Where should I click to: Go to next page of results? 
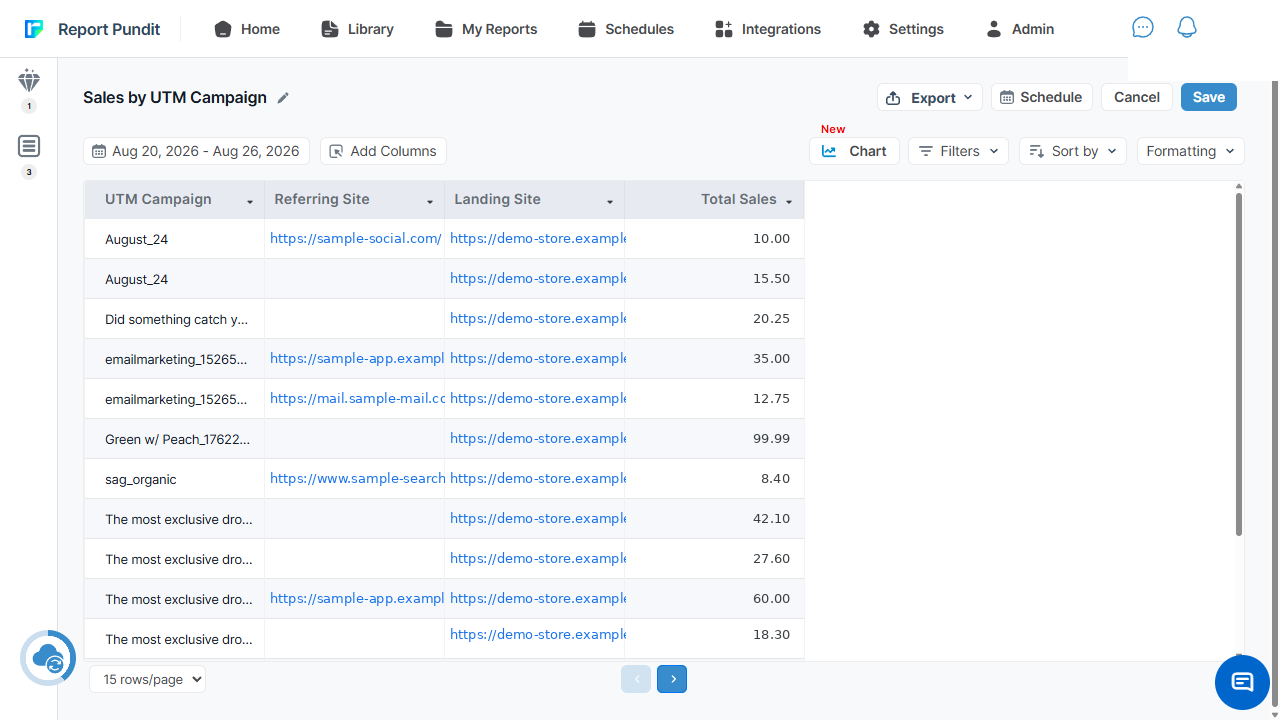click(x=672, y=679)
